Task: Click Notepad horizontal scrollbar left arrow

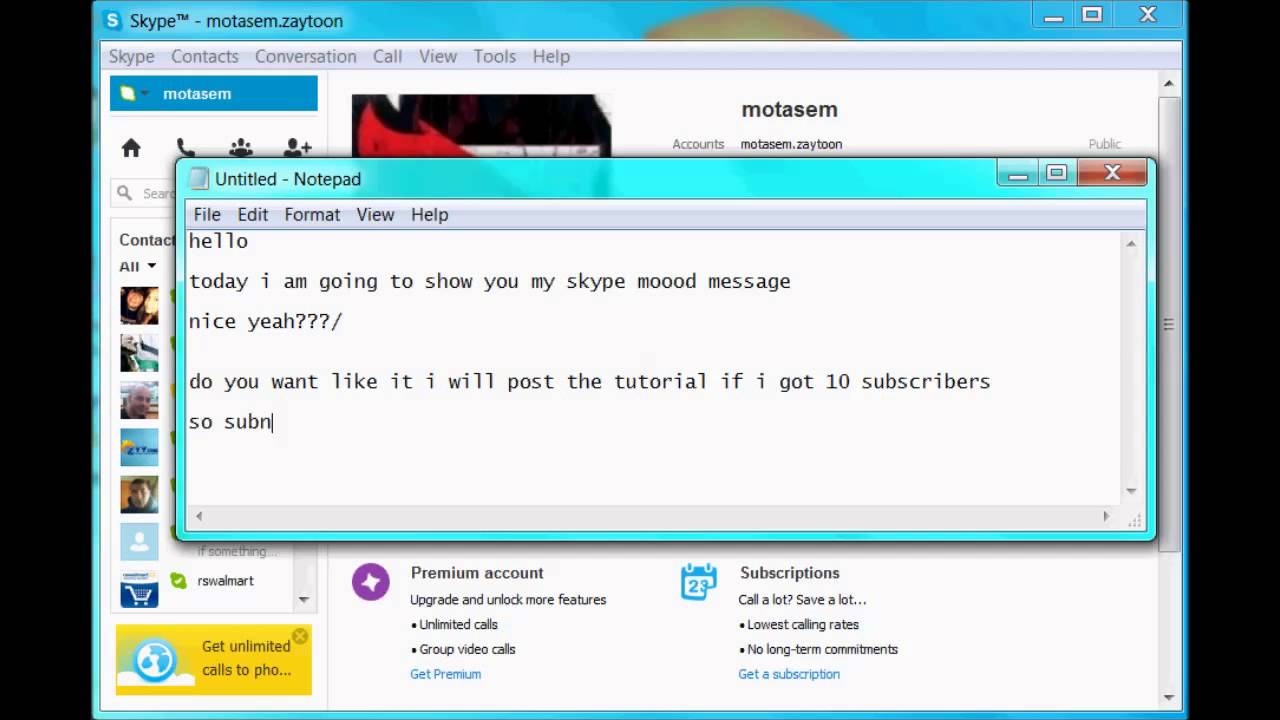Action: [x=199, y=516]
